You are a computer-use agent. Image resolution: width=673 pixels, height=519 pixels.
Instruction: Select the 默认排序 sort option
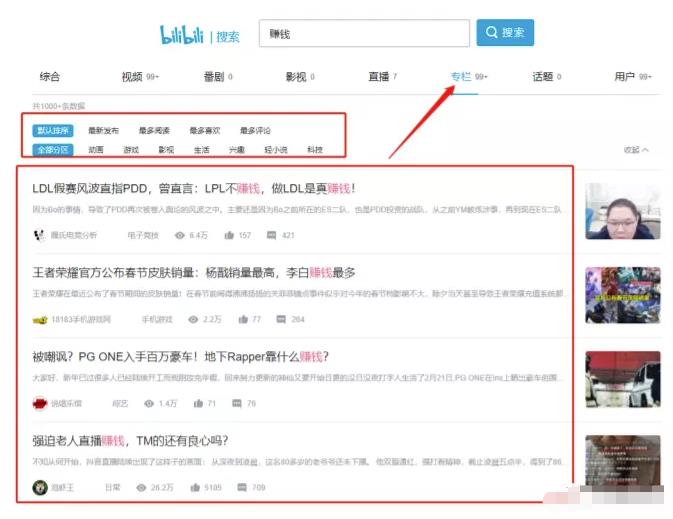click(53, 131)
